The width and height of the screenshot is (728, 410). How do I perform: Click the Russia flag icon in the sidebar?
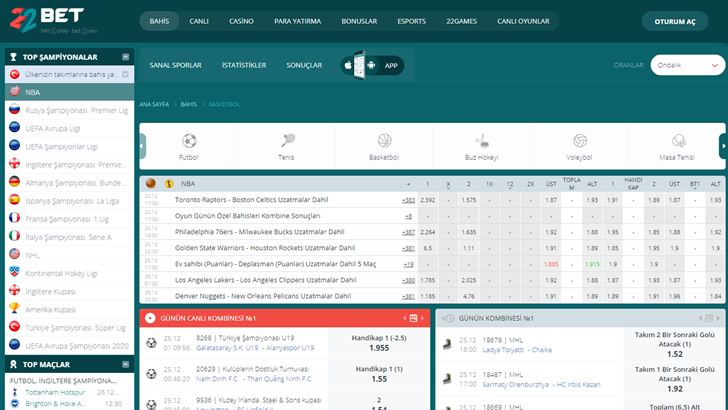click(x=14, y=110)
